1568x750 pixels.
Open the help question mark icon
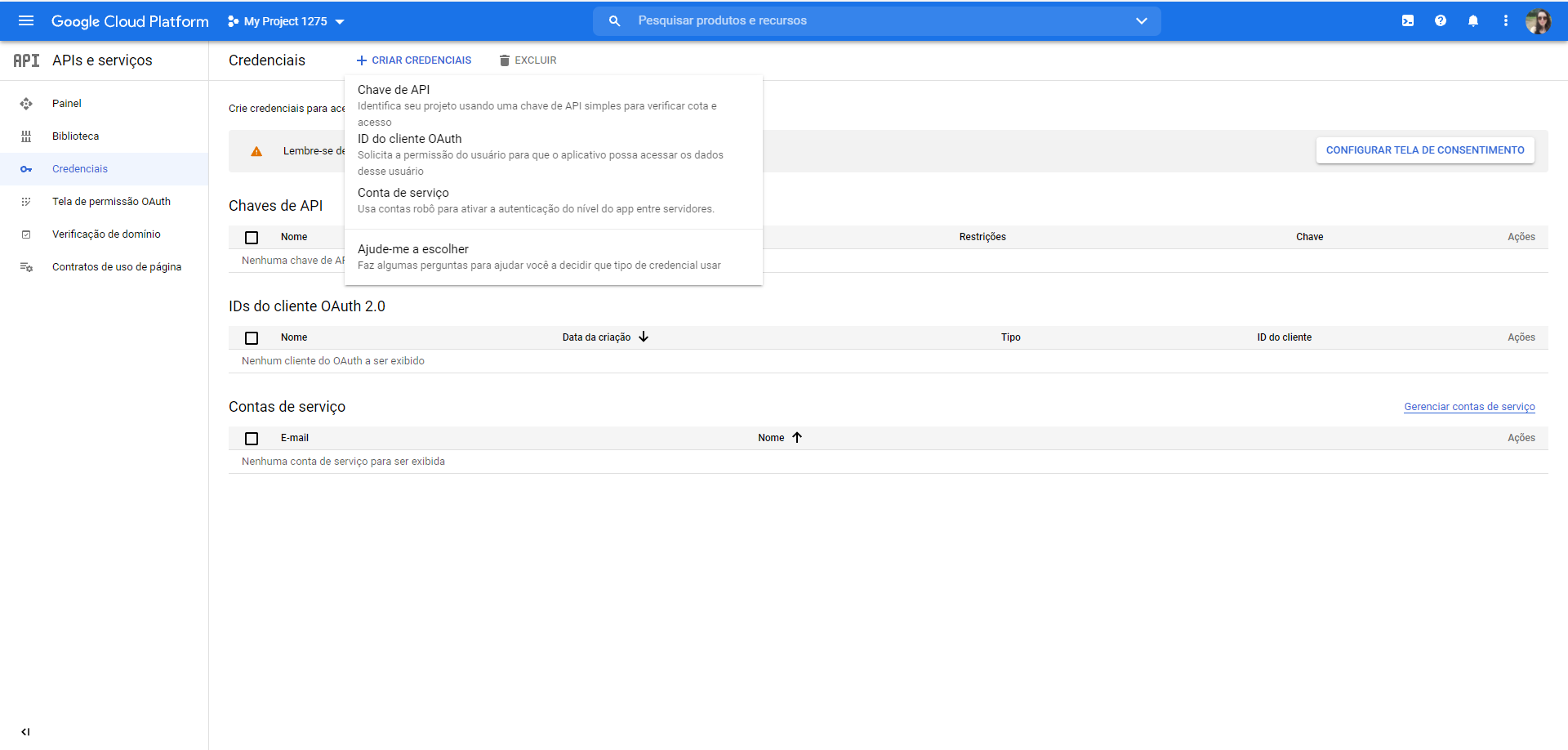click(x=1441, y=21)
